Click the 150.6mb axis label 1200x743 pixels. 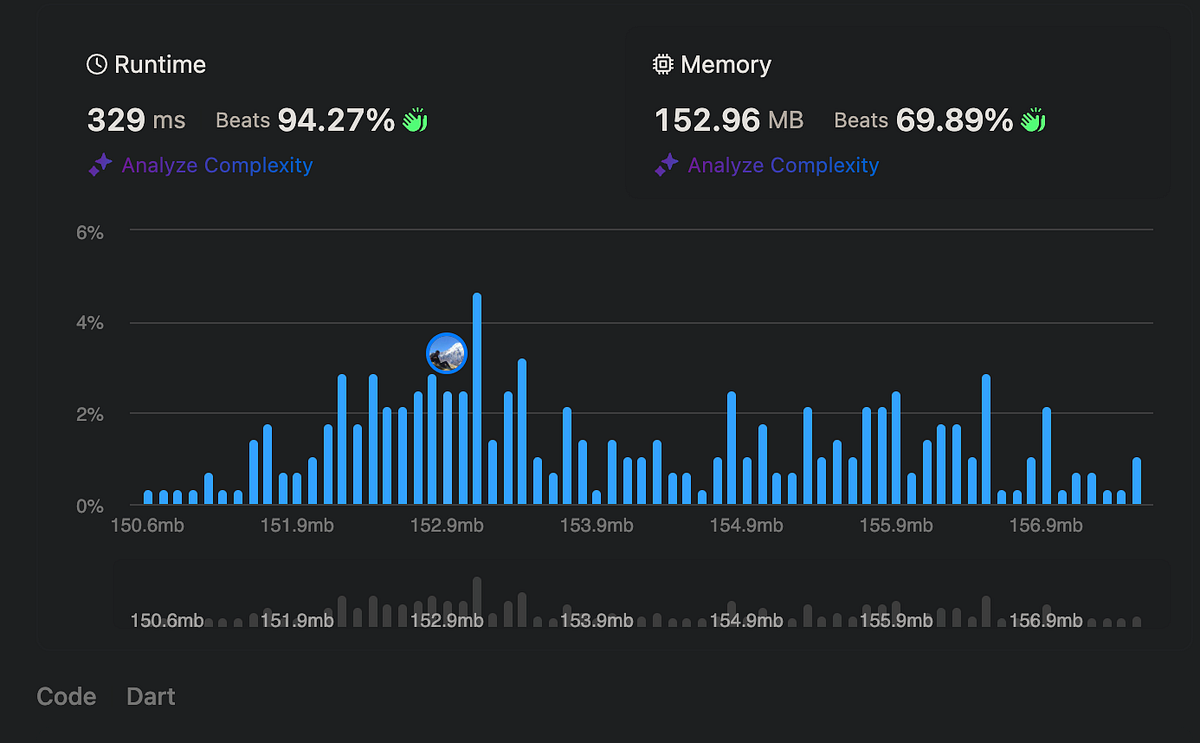click(x=147, y=524)
